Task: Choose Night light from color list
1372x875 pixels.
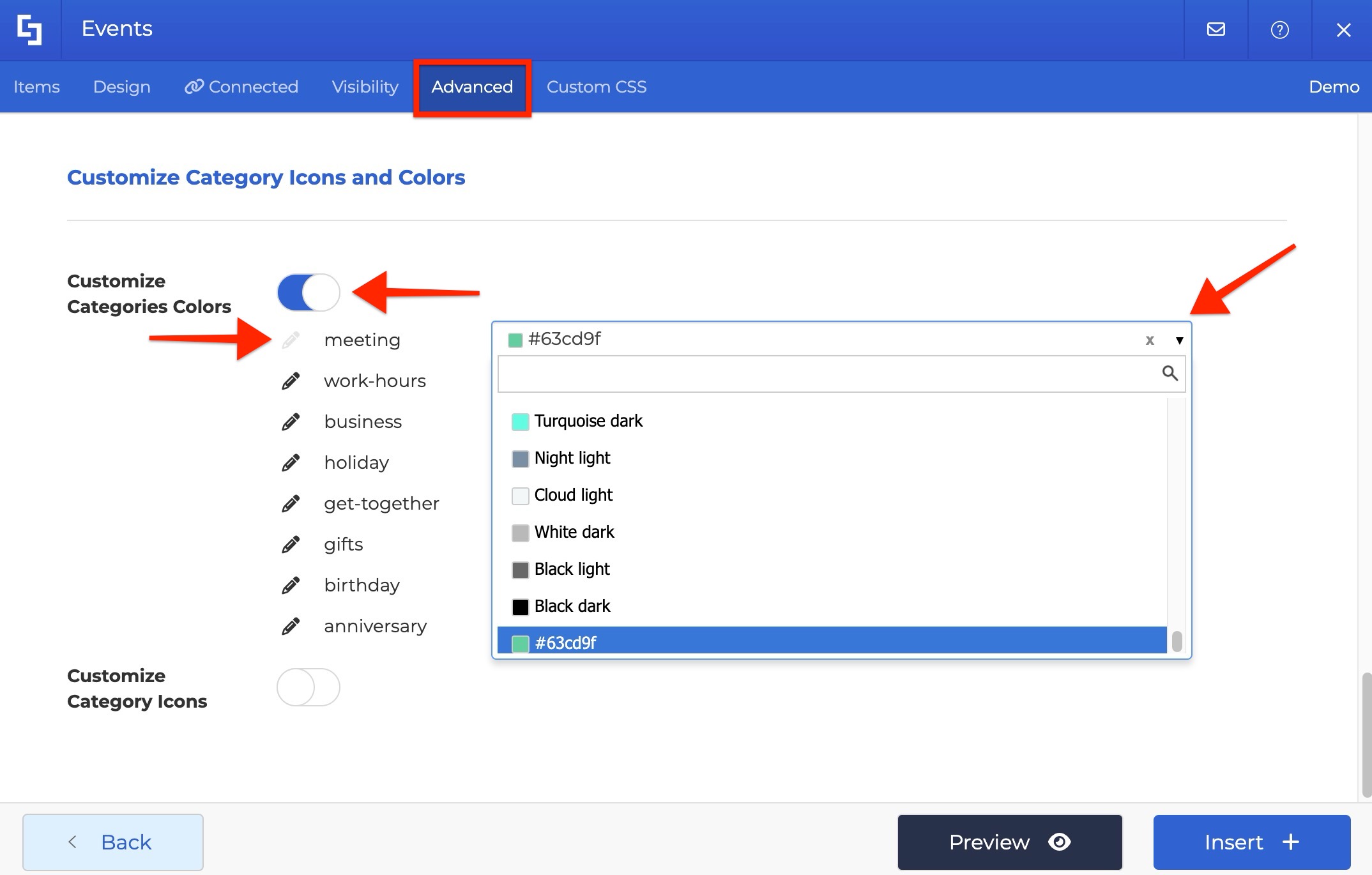Action: tap(572, 458)
